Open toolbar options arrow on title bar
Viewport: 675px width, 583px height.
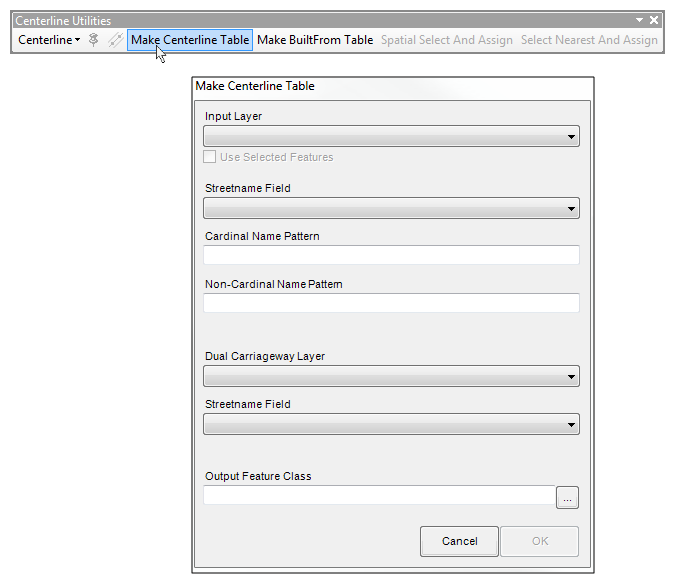(639, 20)
